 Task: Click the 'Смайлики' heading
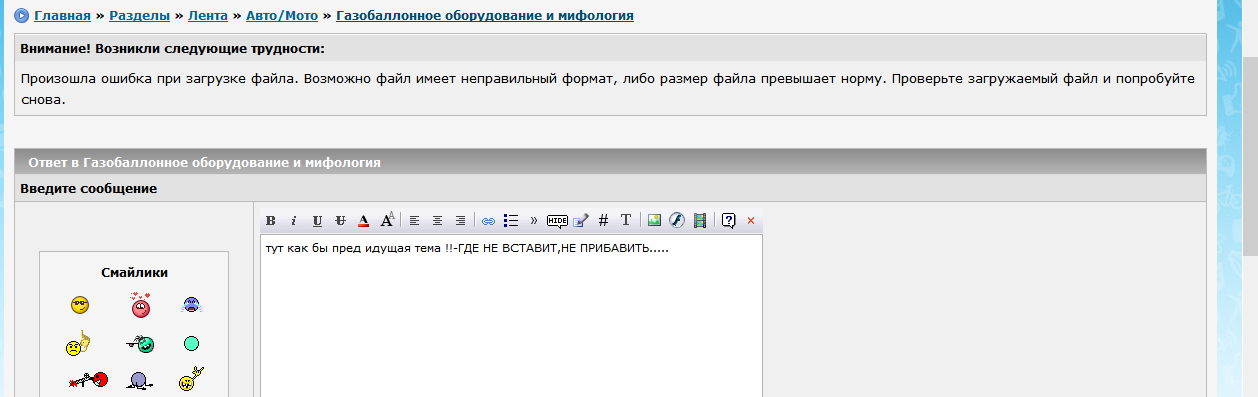[134, 272]
